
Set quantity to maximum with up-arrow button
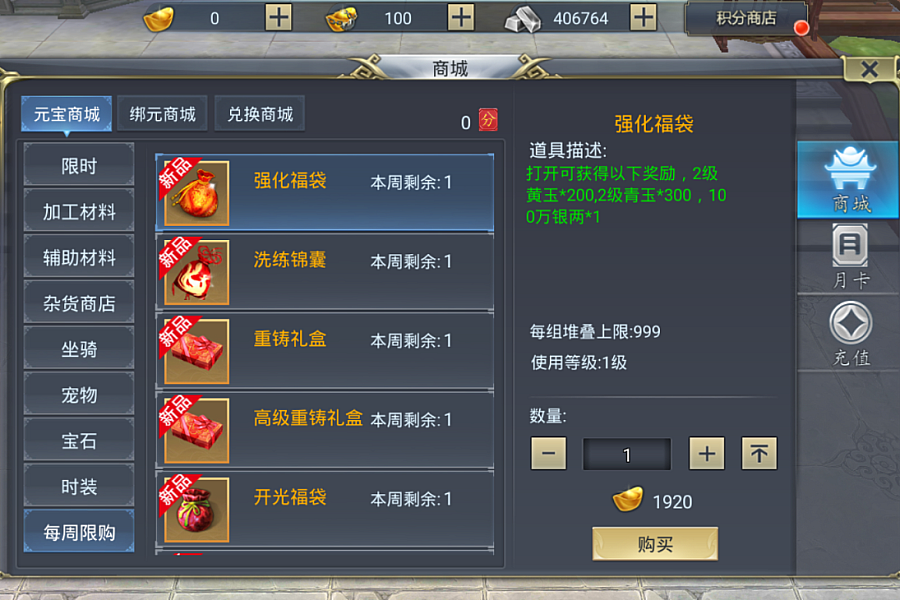759,454
